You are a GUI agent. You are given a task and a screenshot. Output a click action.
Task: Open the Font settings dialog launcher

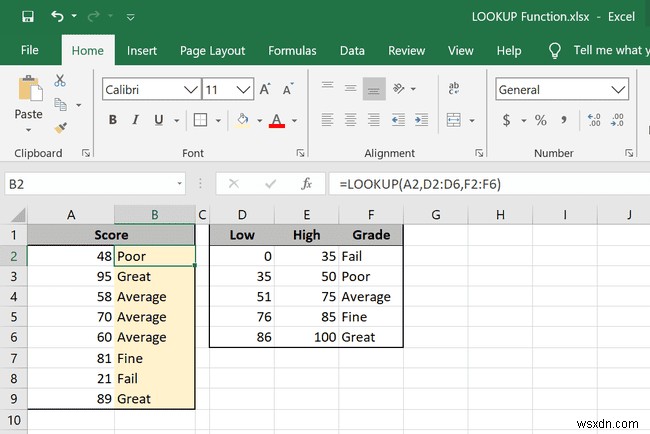(301, 153)
